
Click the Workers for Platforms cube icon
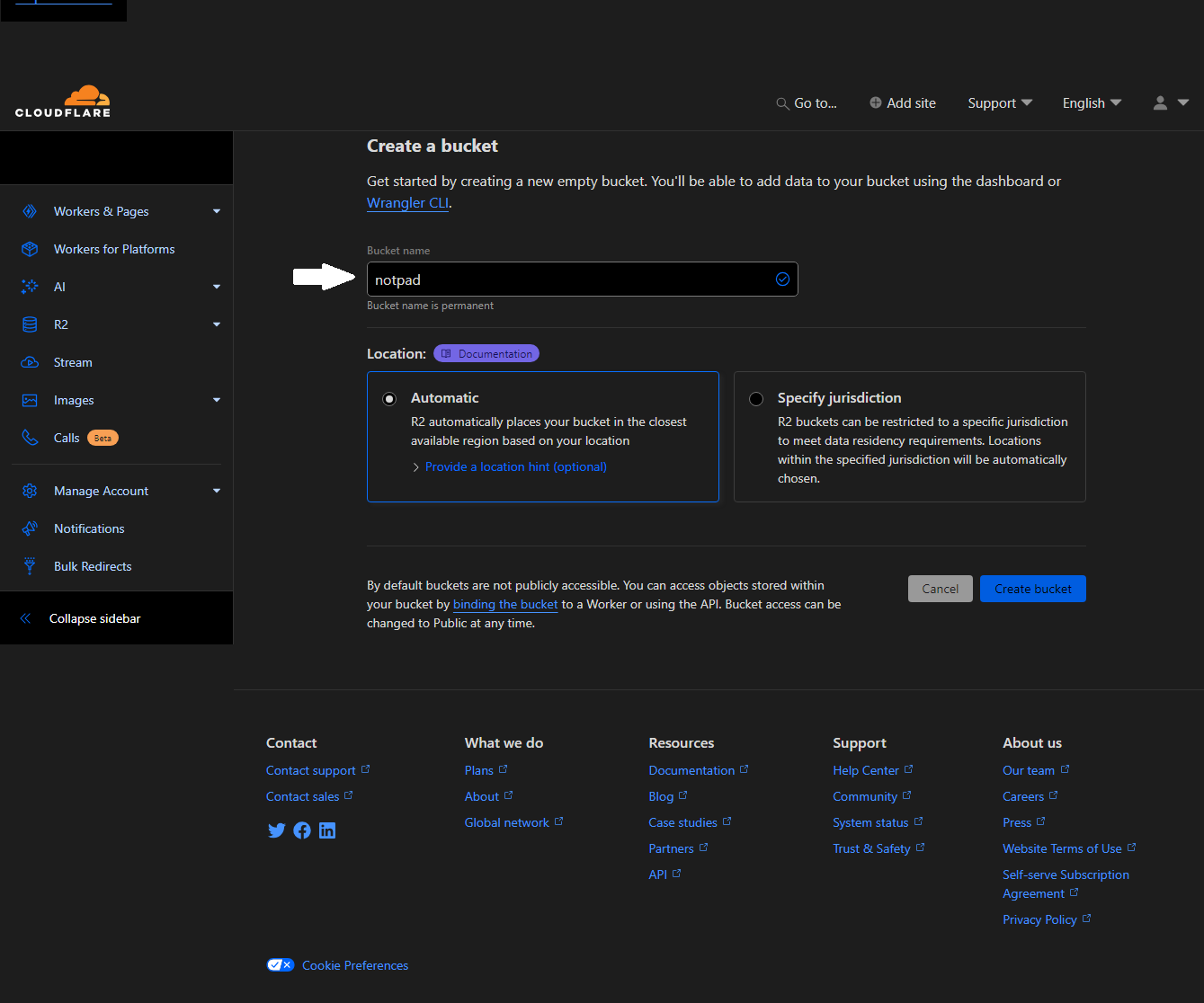coord(30,249)
